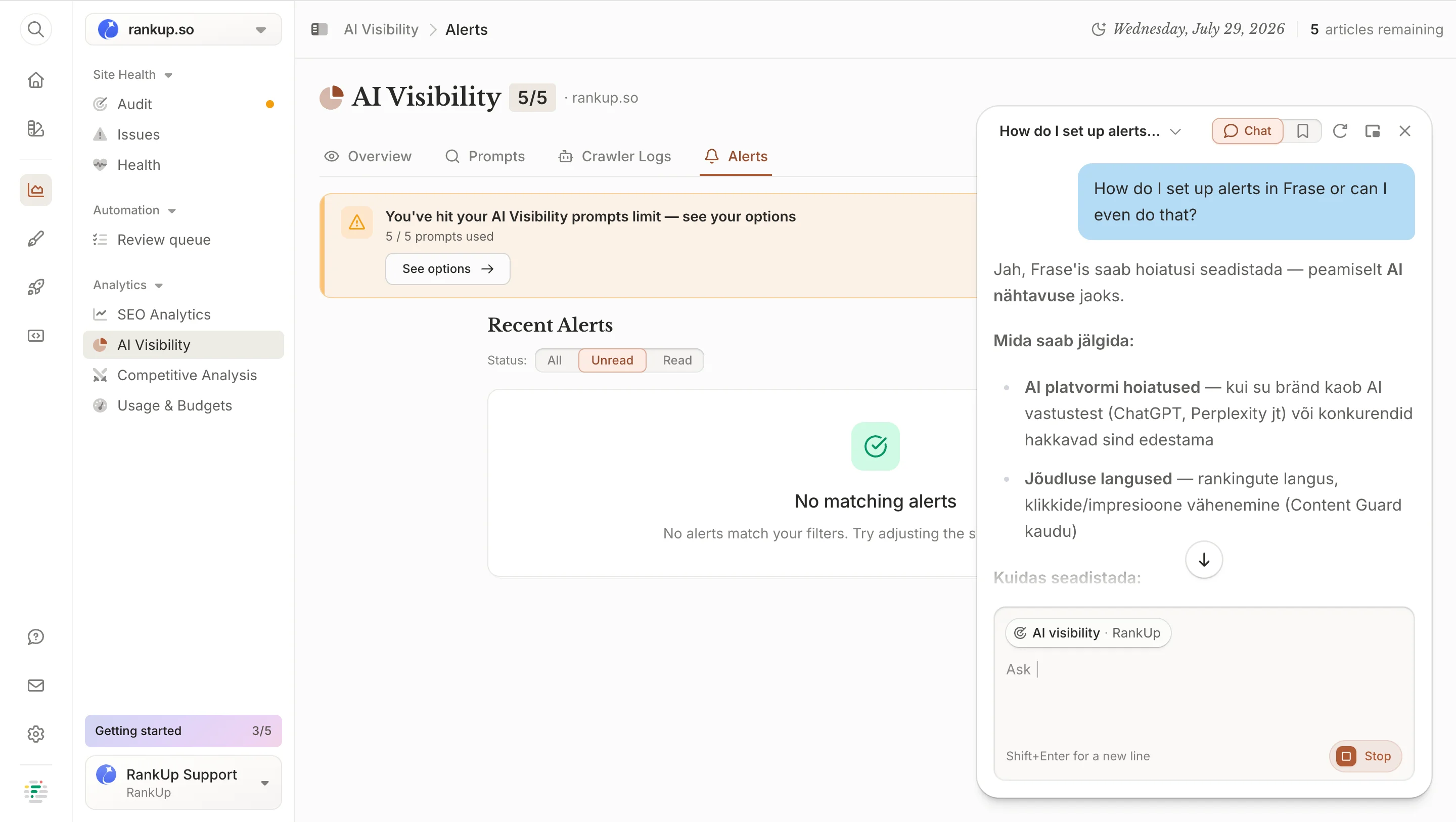The width and height of the screenshot is (1456, 822).
Task: Open the rankup.so site selector dropdown
Action: (183, 29)
